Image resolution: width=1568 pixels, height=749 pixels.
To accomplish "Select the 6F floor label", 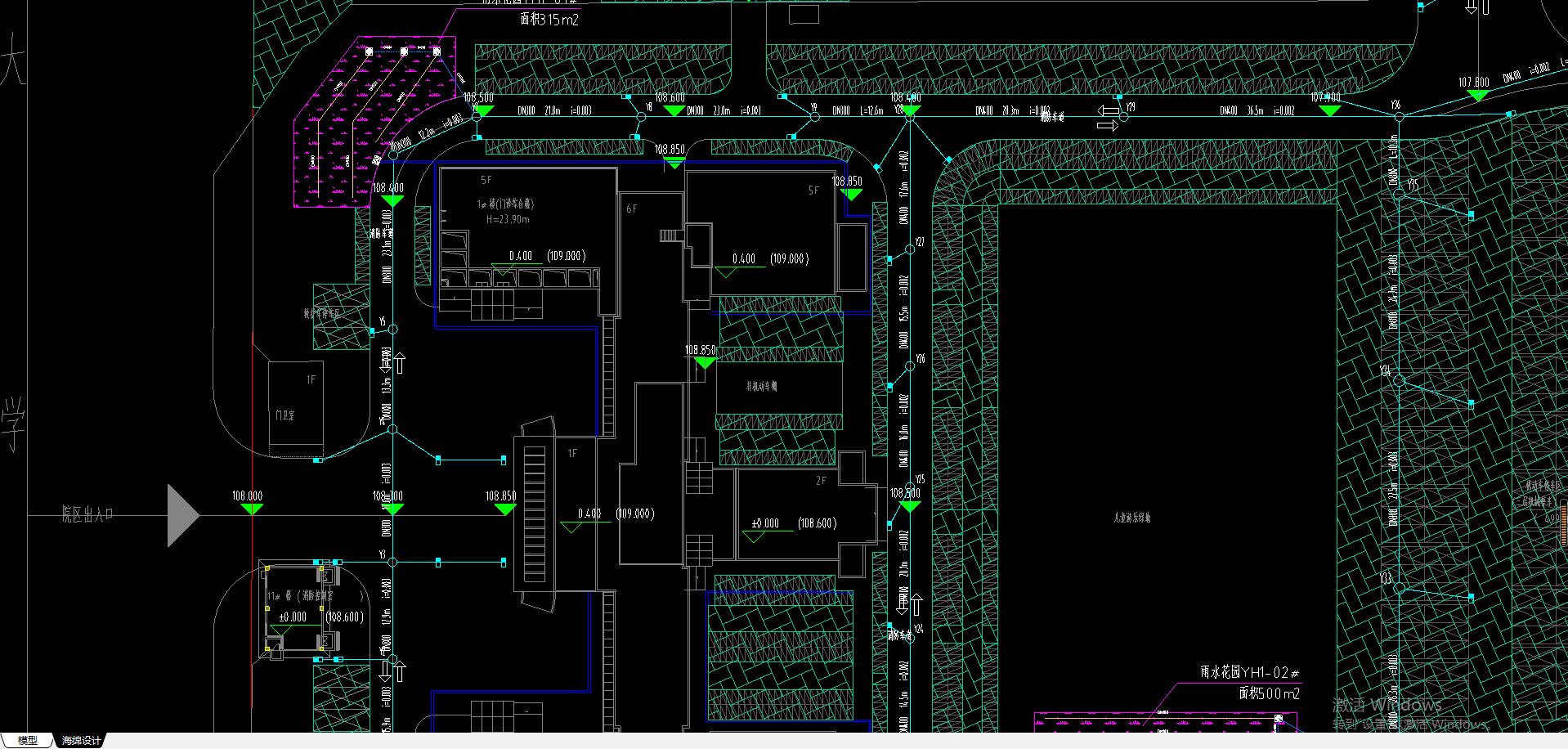I will pos(631,209).
